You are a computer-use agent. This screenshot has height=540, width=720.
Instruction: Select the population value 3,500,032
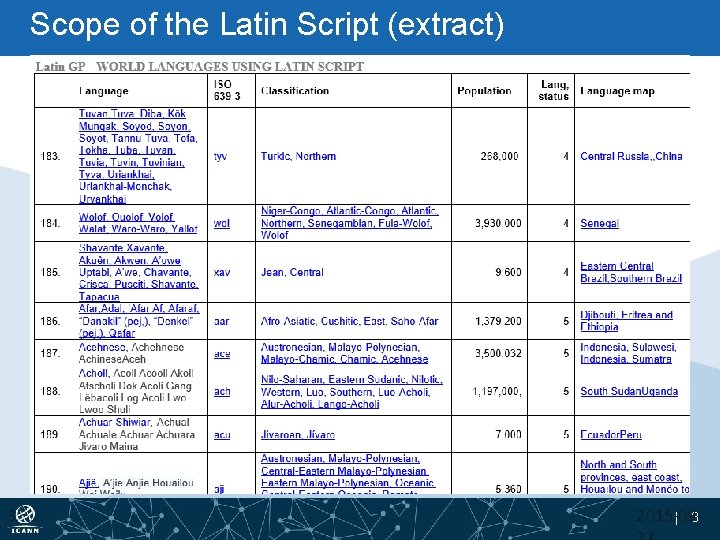(498, 353)
